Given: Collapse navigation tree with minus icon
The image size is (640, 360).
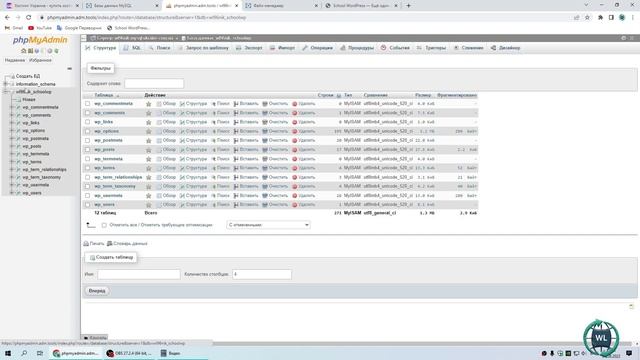Looking at the screenshot, I should tap(69, 69).
